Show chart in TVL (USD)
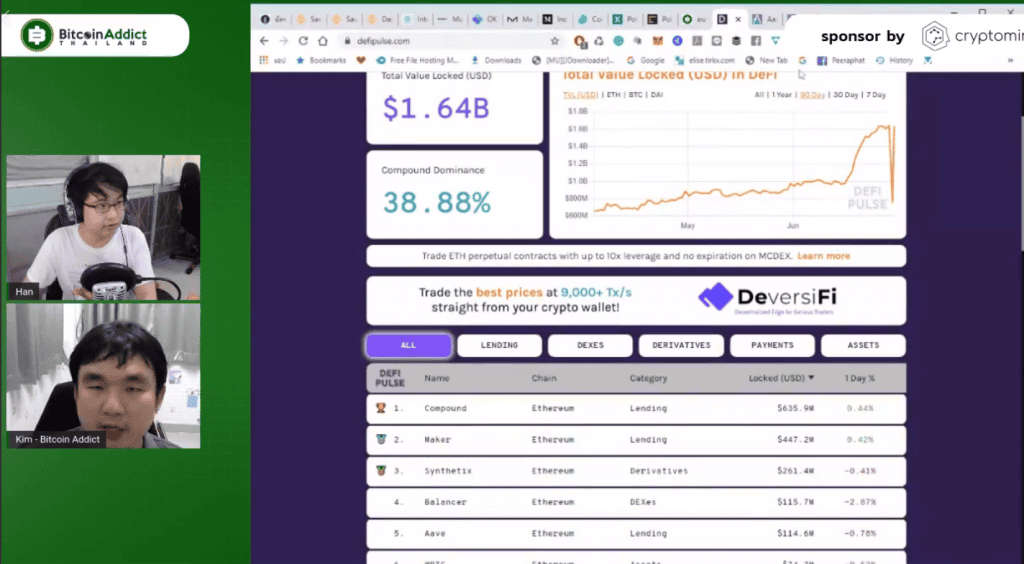Viewport: 1024px width, 564px height. (580, 95)
